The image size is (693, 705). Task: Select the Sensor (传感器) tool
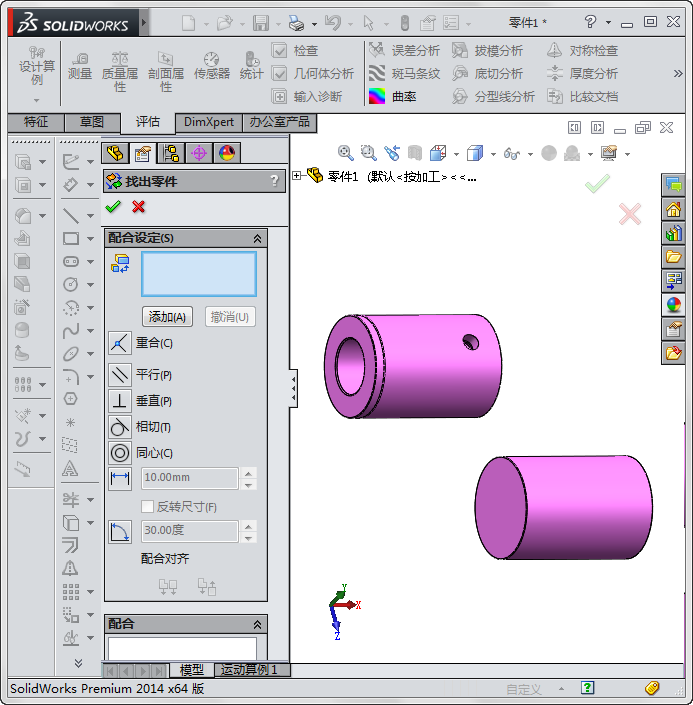tap(211, 65)
